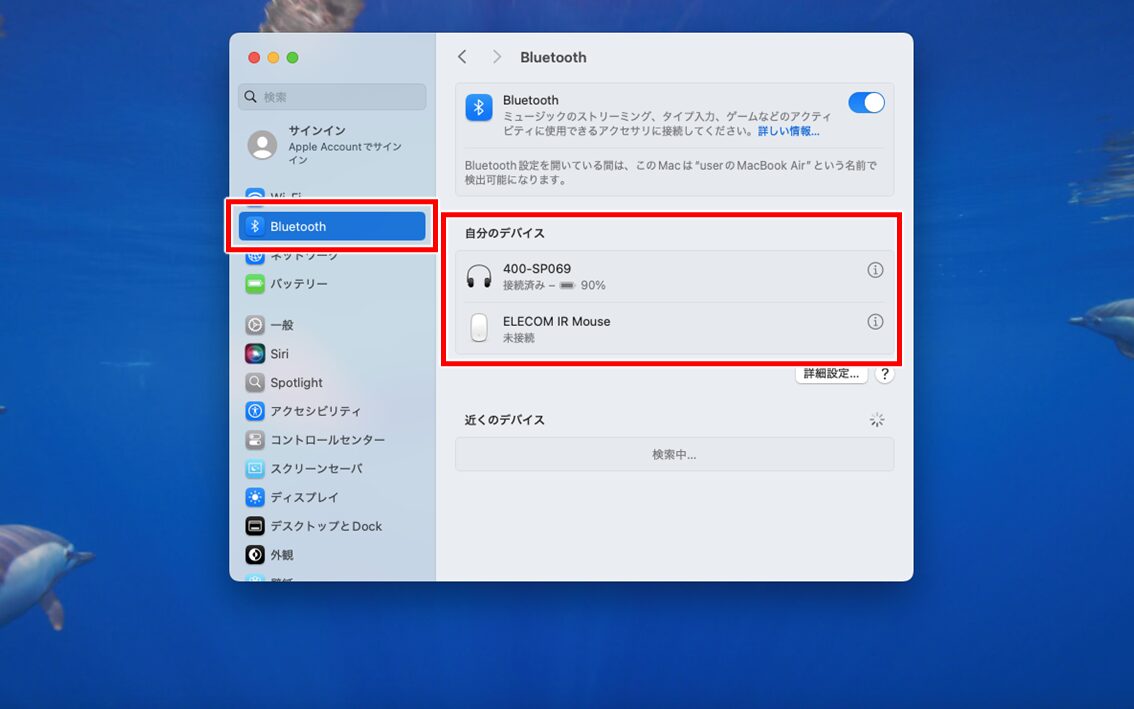This screenshot has height=709, width=1134.
Task: Click the 検索 search field
Action: point(331,96)
